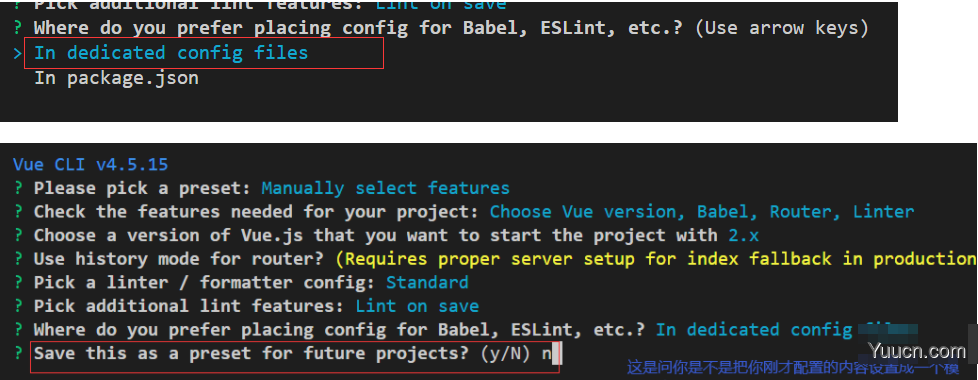The image size is (978, 380).
Task: Click the '>' selection arrow pointer
Action: 17,54
